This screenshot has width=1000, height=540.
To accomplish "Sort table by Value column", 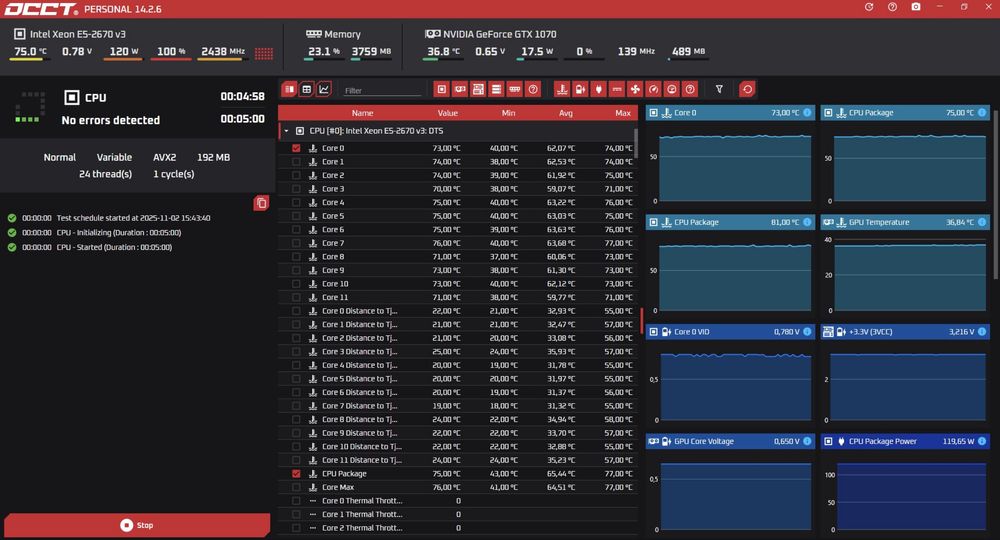I will 448,113.
